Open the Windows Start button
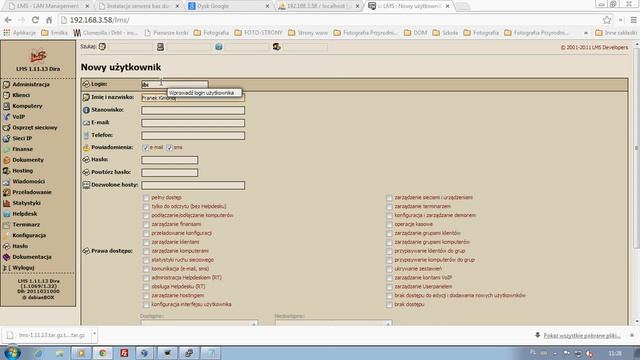This screenshot has width=640, height=360. 12,353
